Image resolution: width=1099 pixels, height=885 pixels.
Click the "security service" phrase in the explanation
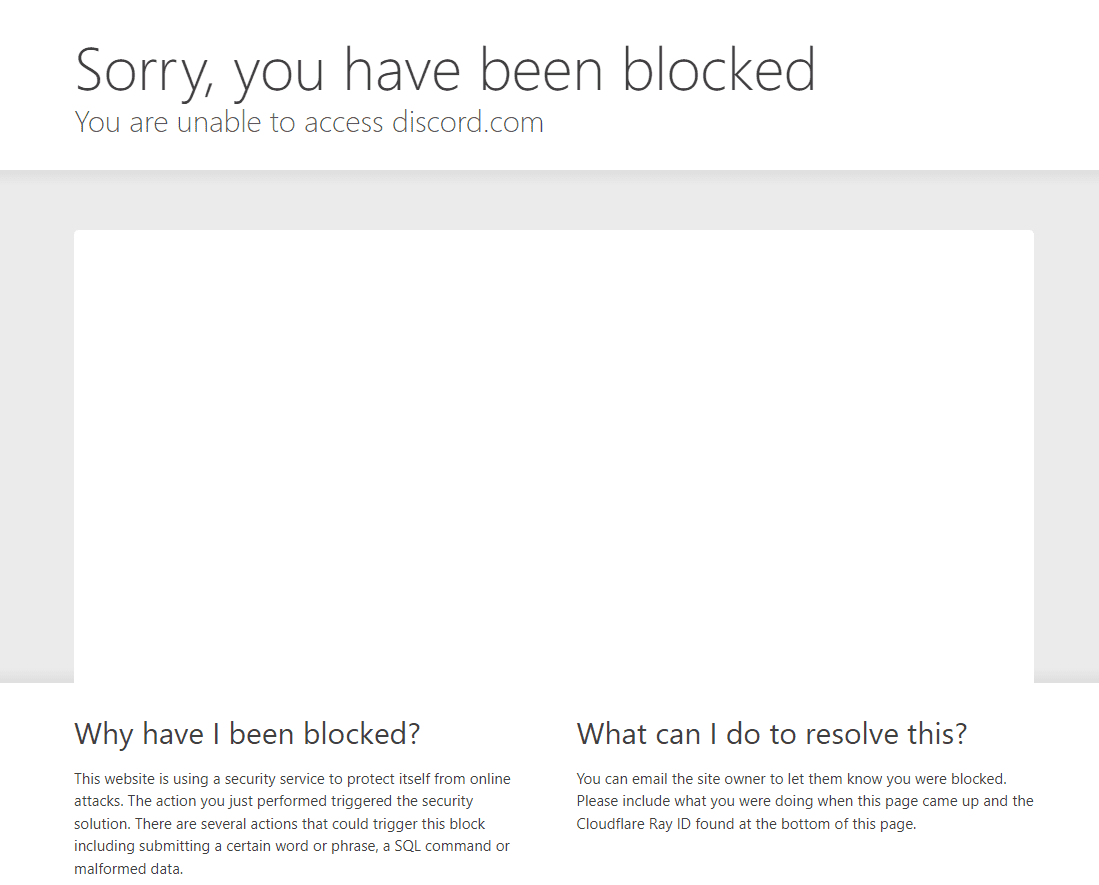point(273,779)
